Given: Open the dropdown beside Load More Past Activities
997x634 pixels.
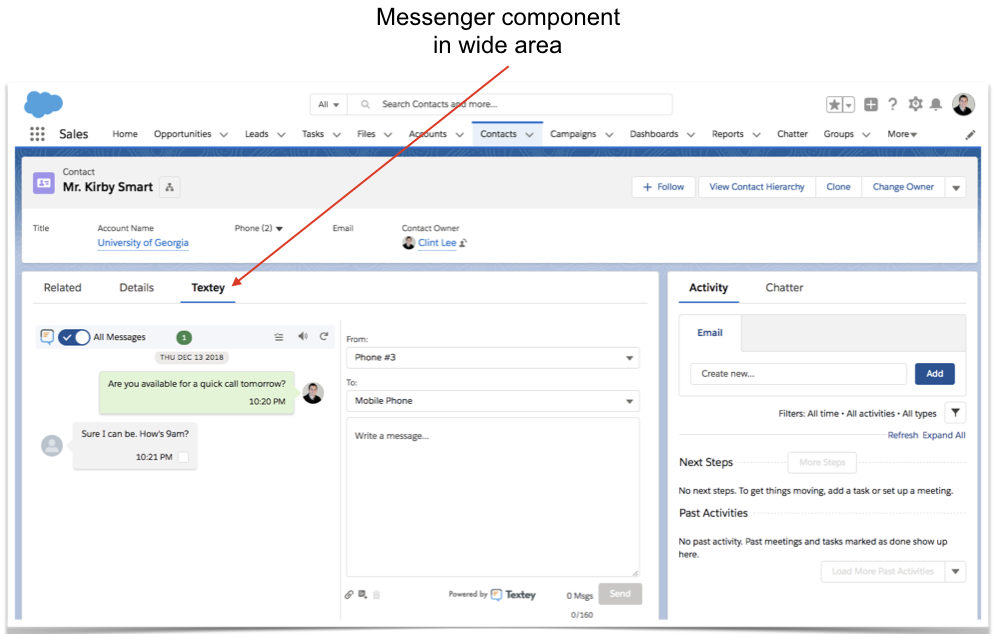Looking at the screenshot, I should 956,572.
